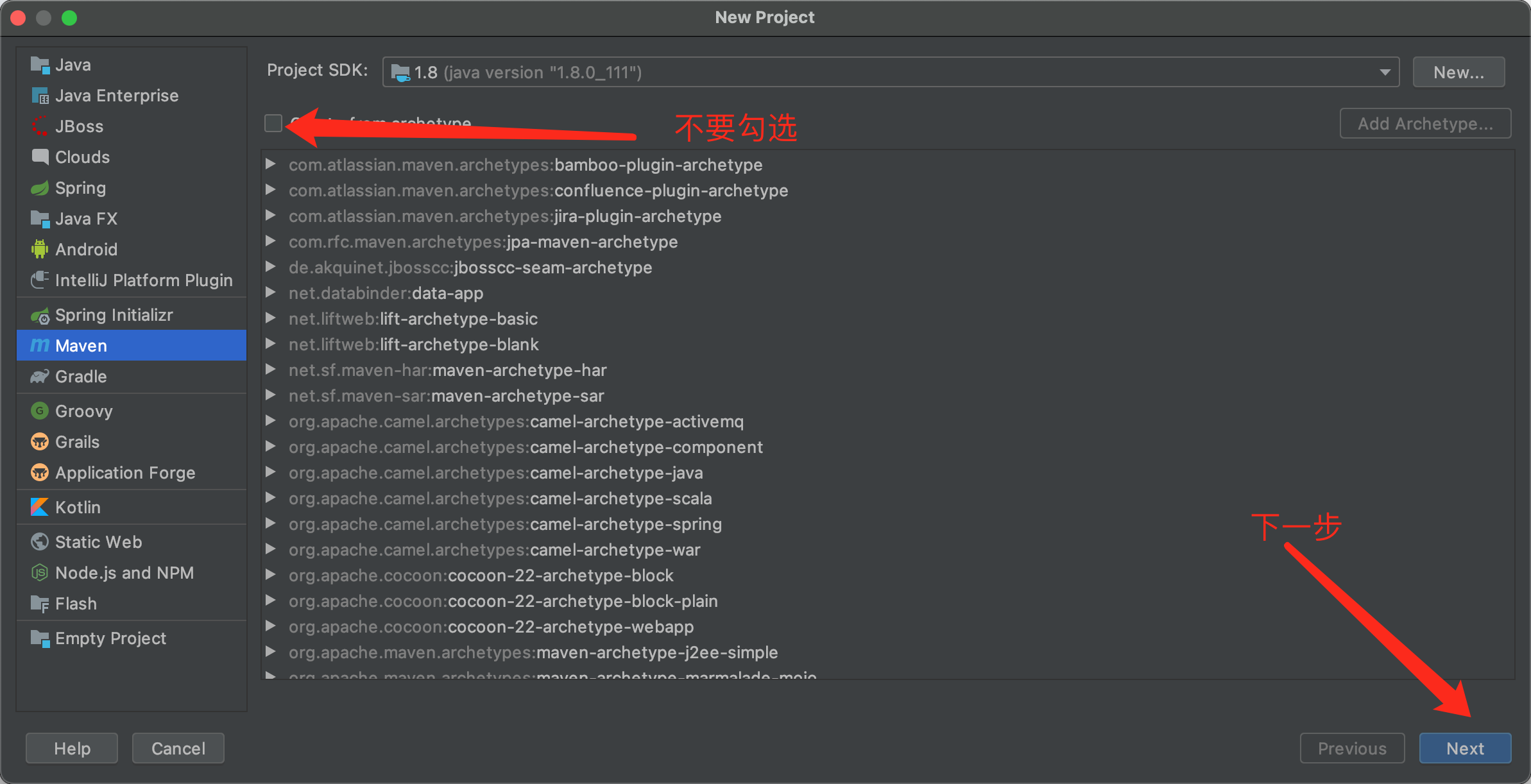The width and height of the screenshot is (1531, 784).
Task: Expand the net.databinder data-app entry
Action: (271, 293)
